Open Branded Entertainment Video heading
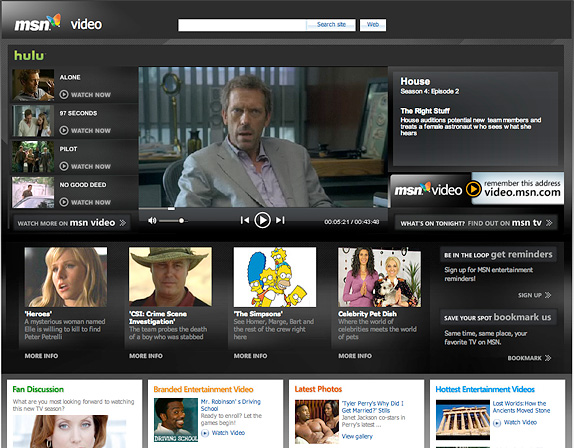574x448 pixels. click(x=204, y=389)
